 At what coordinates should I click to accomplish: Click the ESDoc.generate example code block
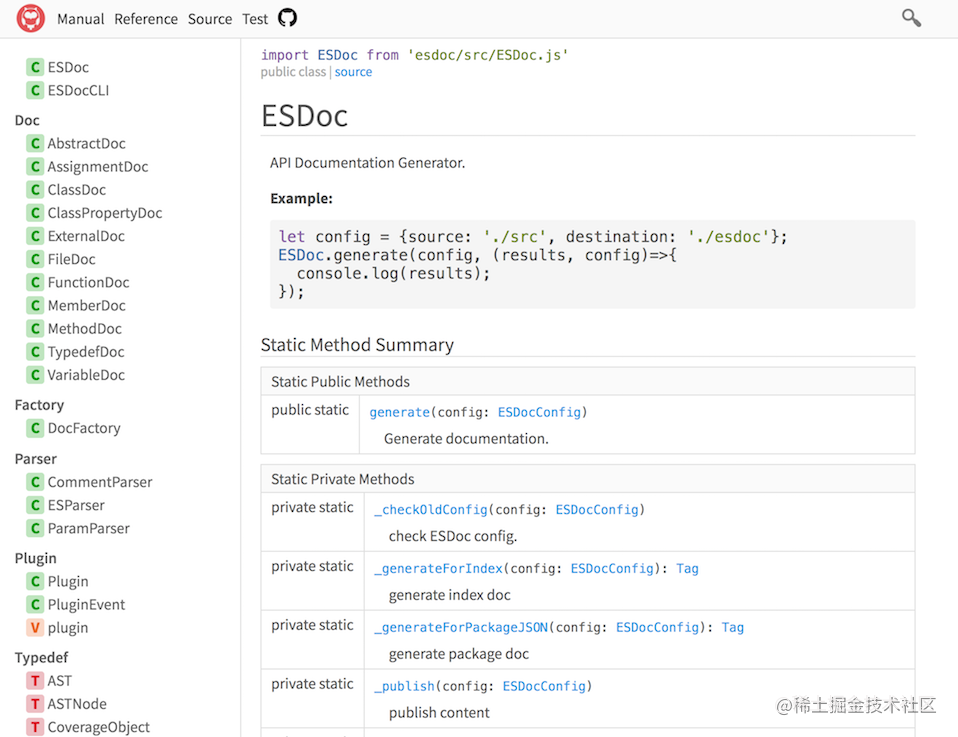tap(593, 264)
